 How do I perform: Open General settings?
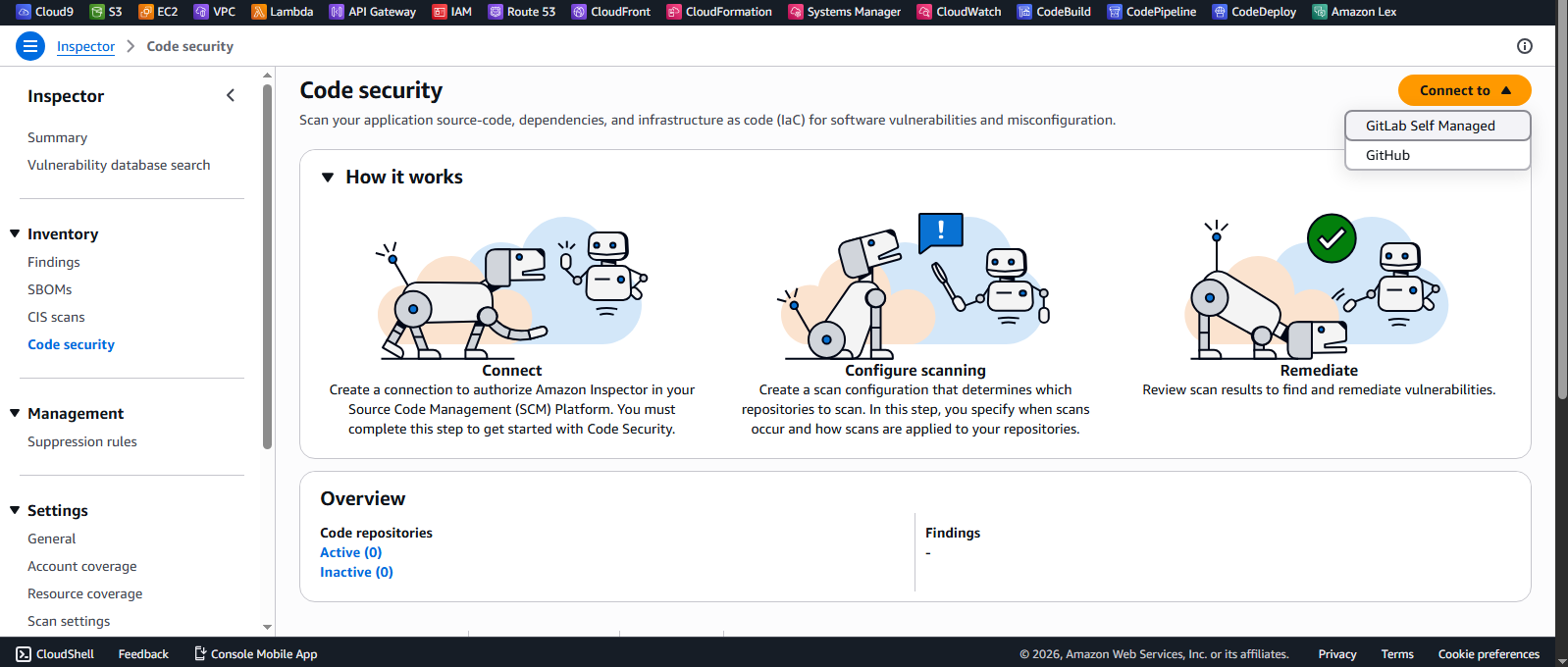pos(52,539)
